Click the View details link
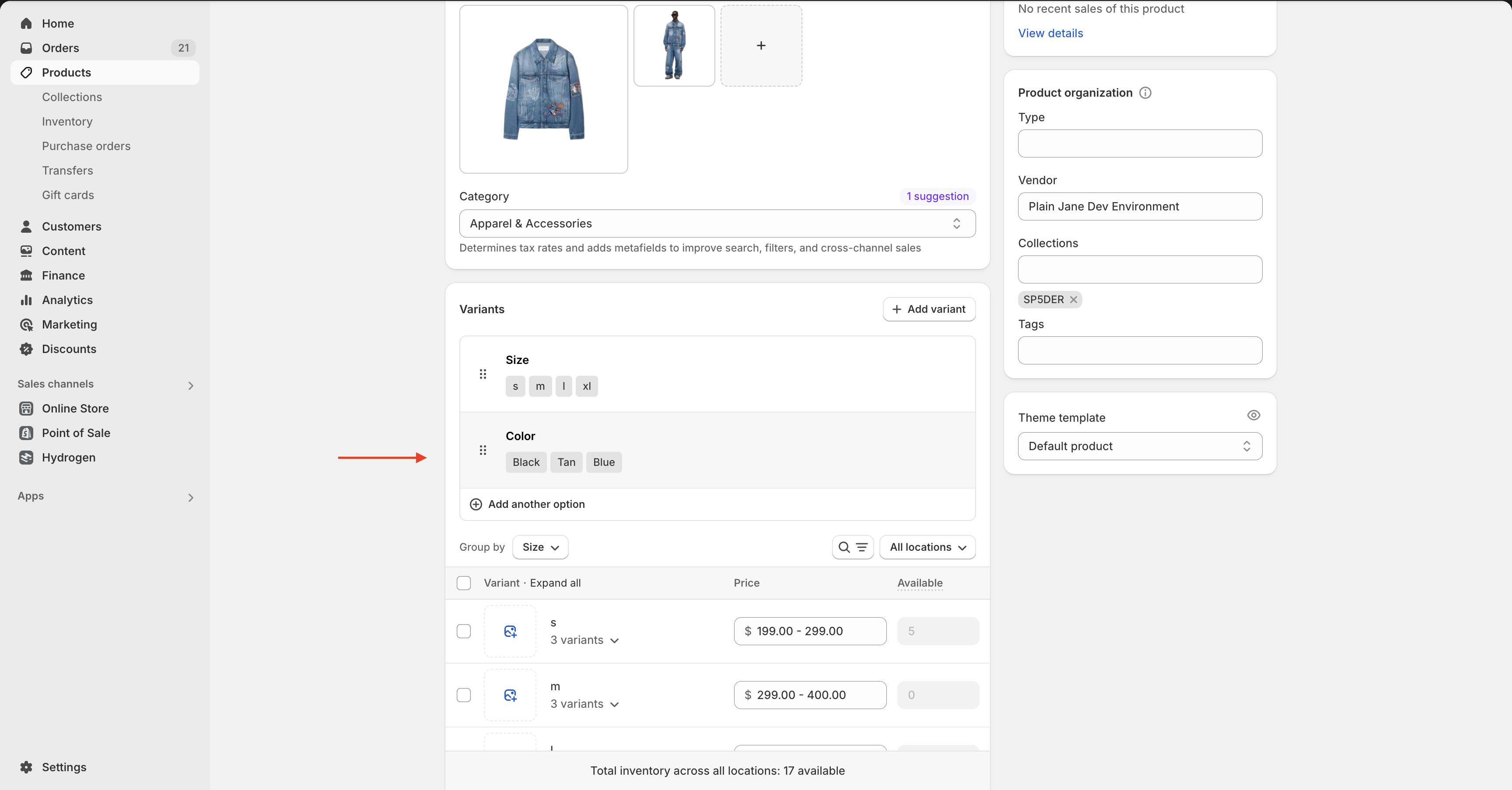1512x790 pixels. point(1050,33)
